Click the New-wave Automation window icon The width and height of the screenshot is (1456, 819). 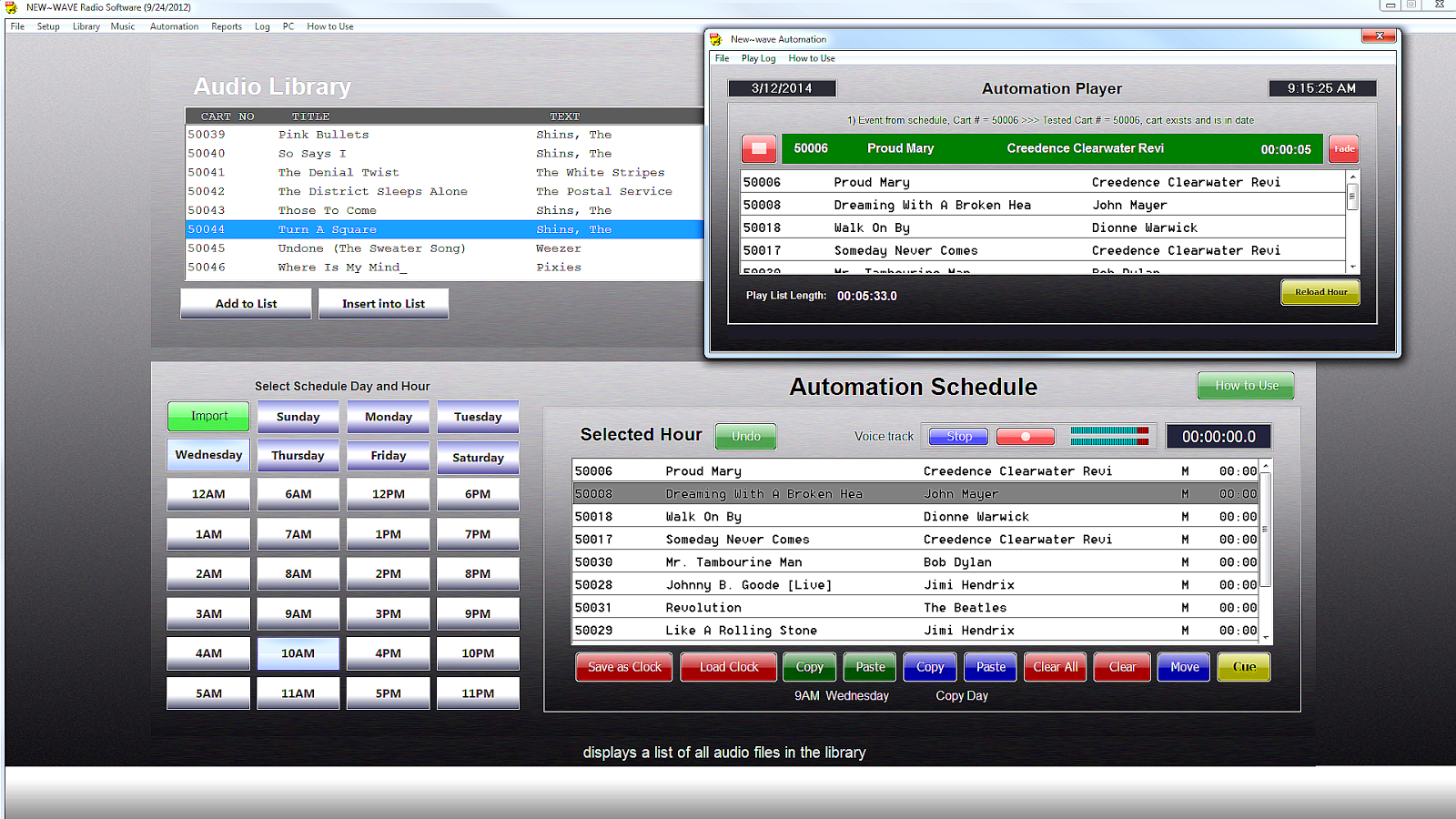[x=715, y=39]
